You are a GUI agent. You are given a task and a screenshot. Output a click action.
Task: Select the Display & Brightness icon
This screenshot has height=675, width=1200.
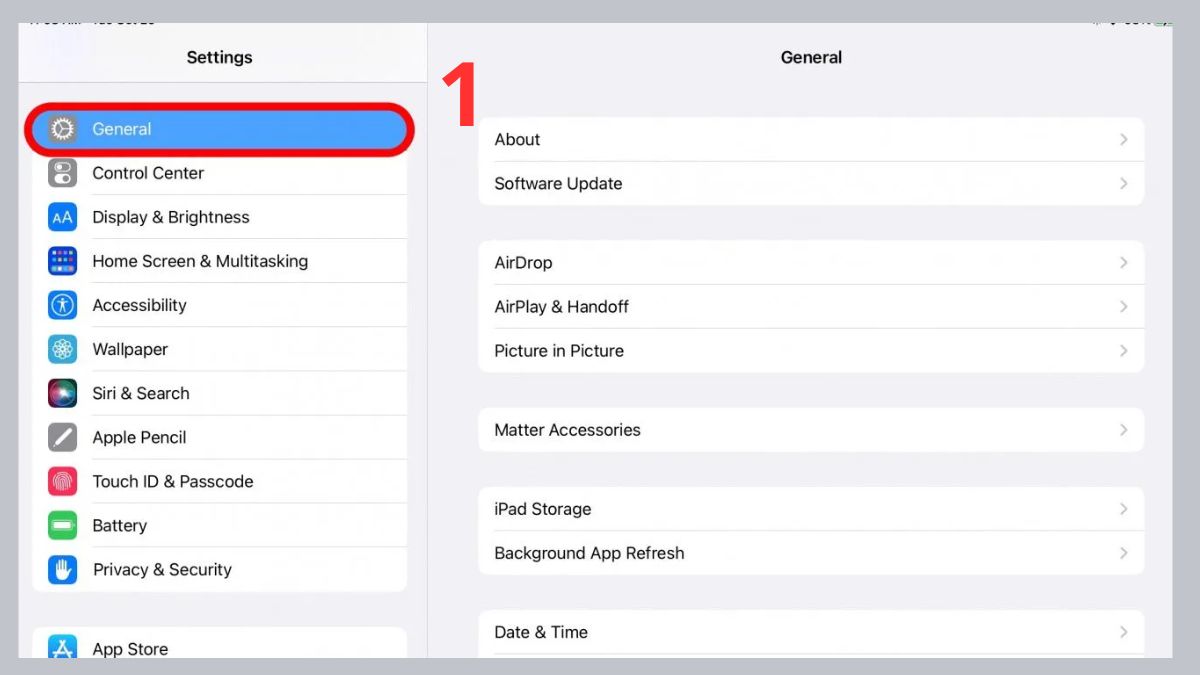tap(62, 217)
